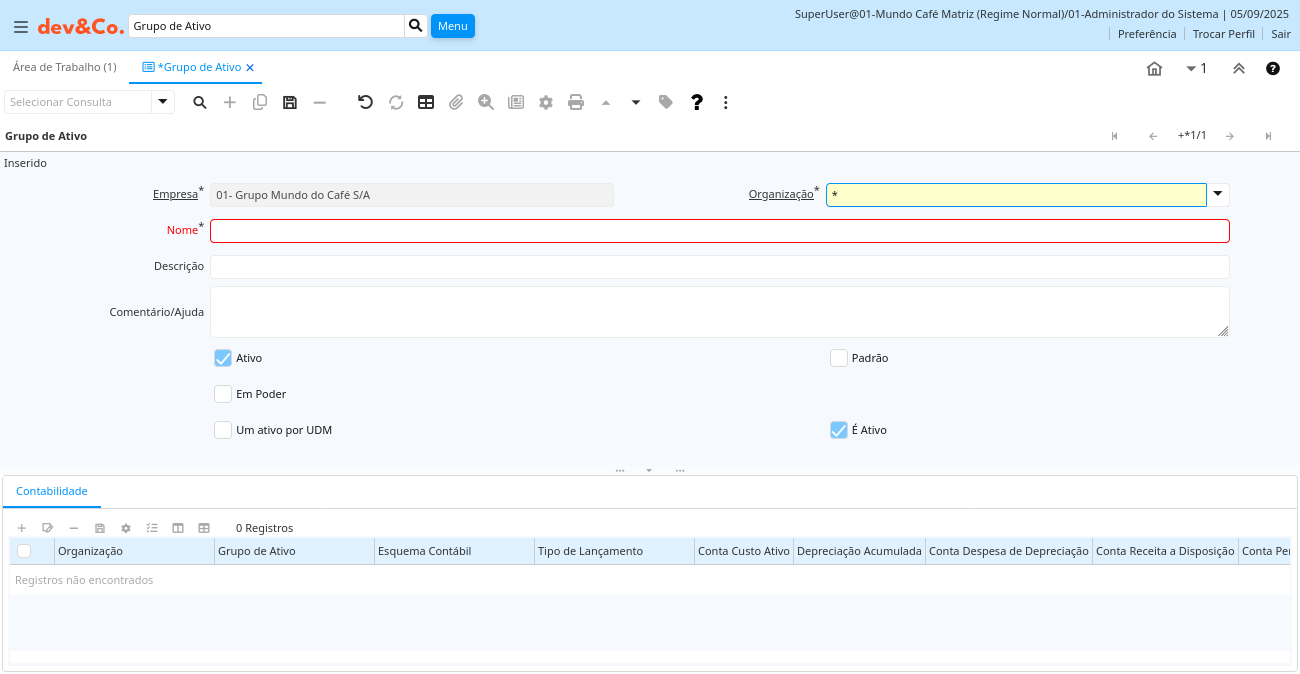Click the blue Menu button
The width and height of the screenshot is (1300, 674).
pyautogui.click(x=452, y=26)
